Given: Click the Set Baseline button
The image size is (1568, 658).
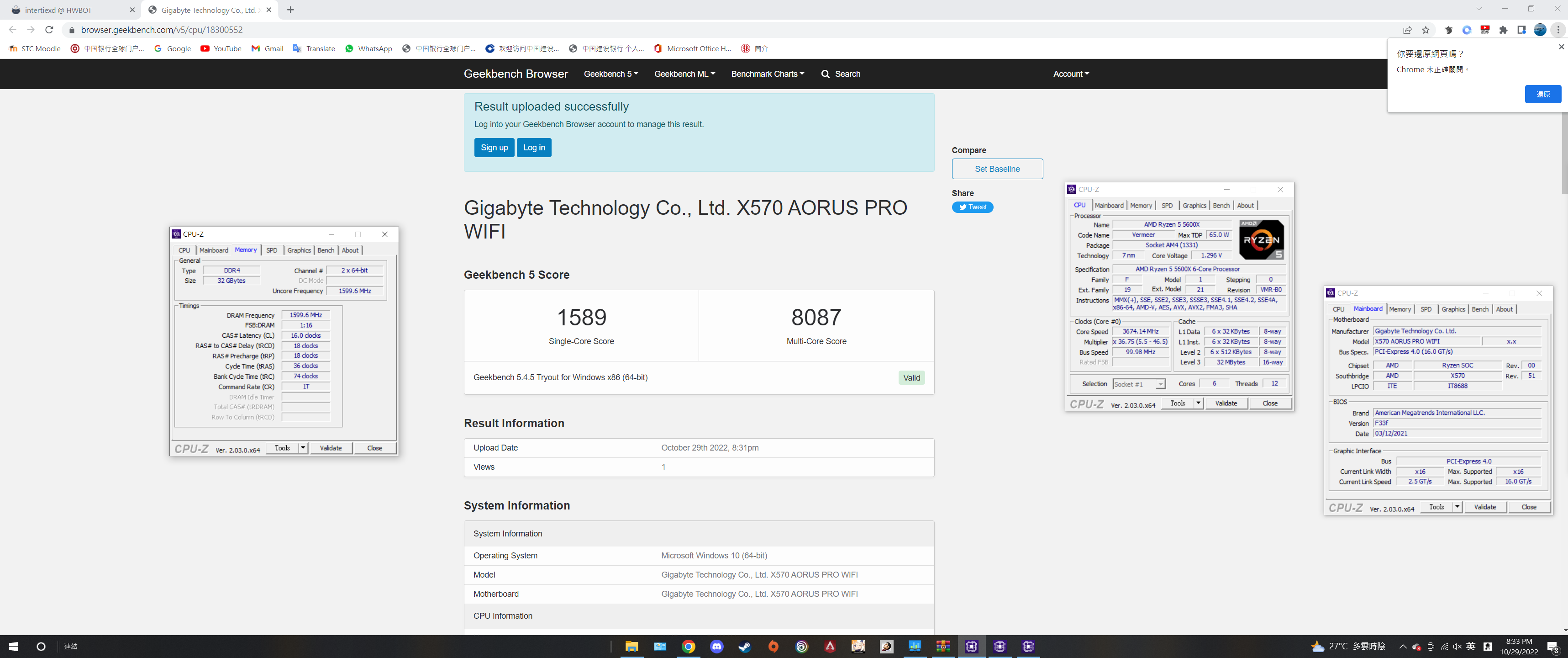Looking at the screenshot, I should pyautogui.click(x=997, y=169).
